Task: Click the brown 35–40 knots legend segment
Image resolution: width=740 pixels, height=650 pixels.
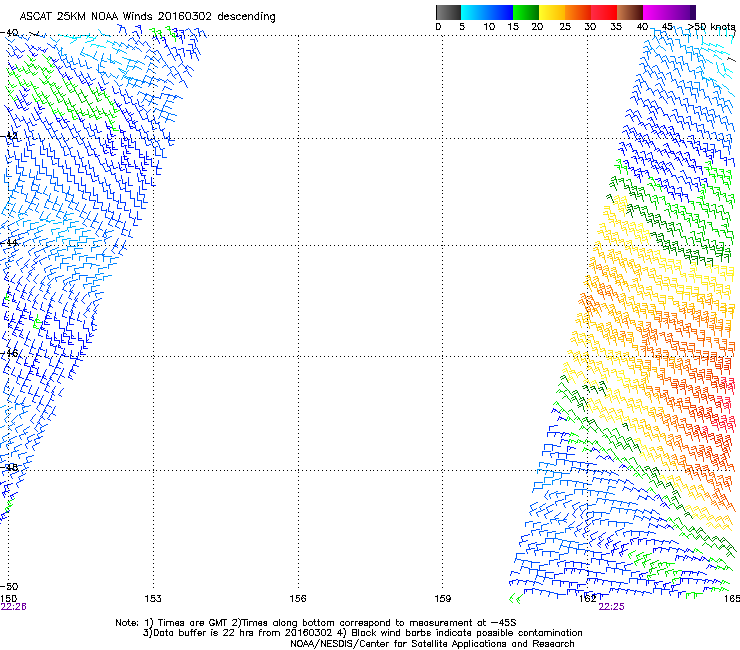Action: coord(630,12)
